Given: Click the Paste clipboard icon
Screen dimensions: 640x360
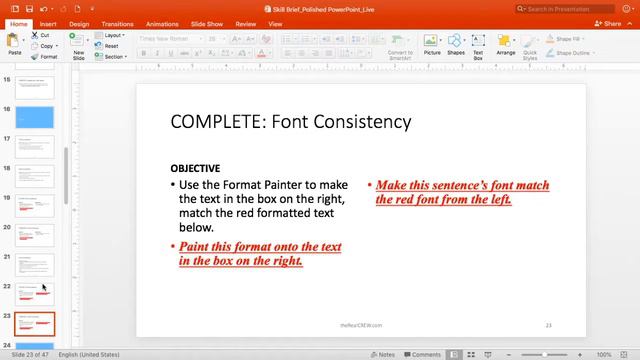Looking at the screenshot, I should point(13,41).
